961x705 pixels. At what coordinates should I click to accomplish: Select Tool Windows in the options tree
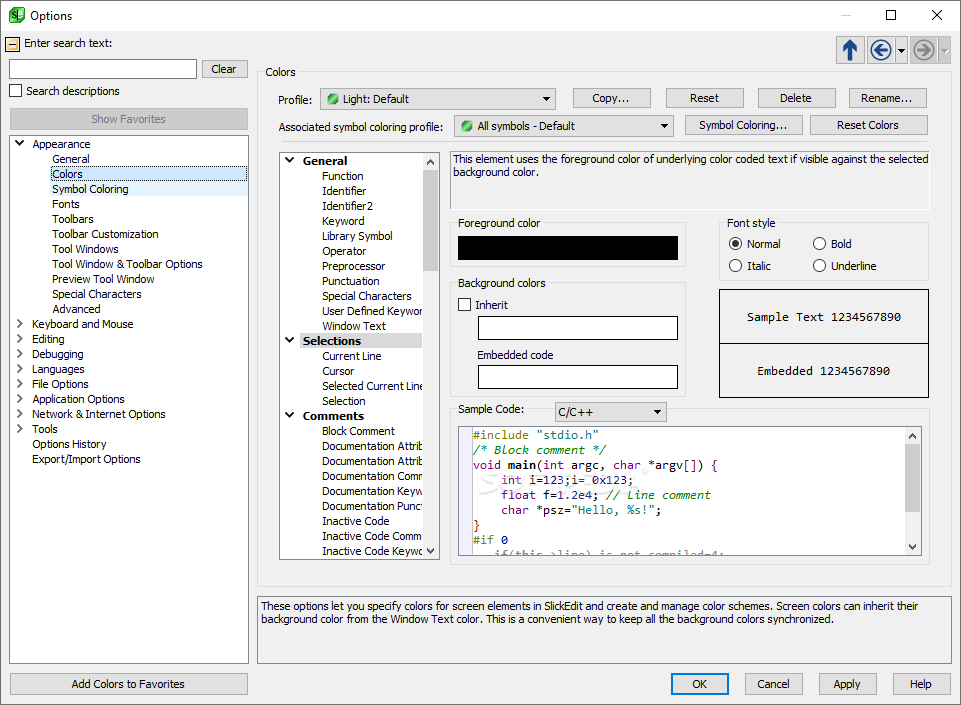pyautogui.click(x=85, y=249)
